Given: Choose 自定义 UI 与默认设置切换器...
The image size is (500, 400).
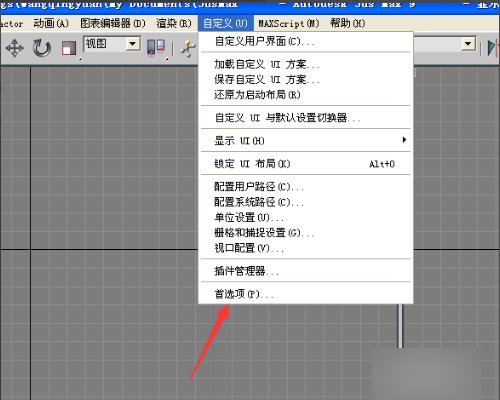Looking at the screenshot, I should [x=306, y=118].
